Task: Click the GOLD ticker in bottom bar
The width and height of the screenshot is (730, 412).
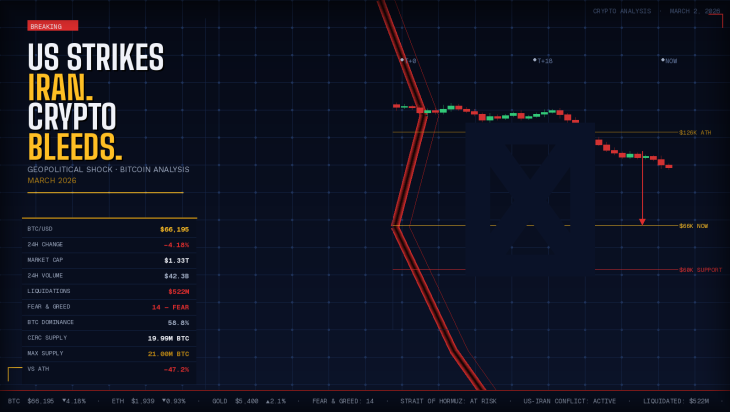Action: click(x=236, y=400)
